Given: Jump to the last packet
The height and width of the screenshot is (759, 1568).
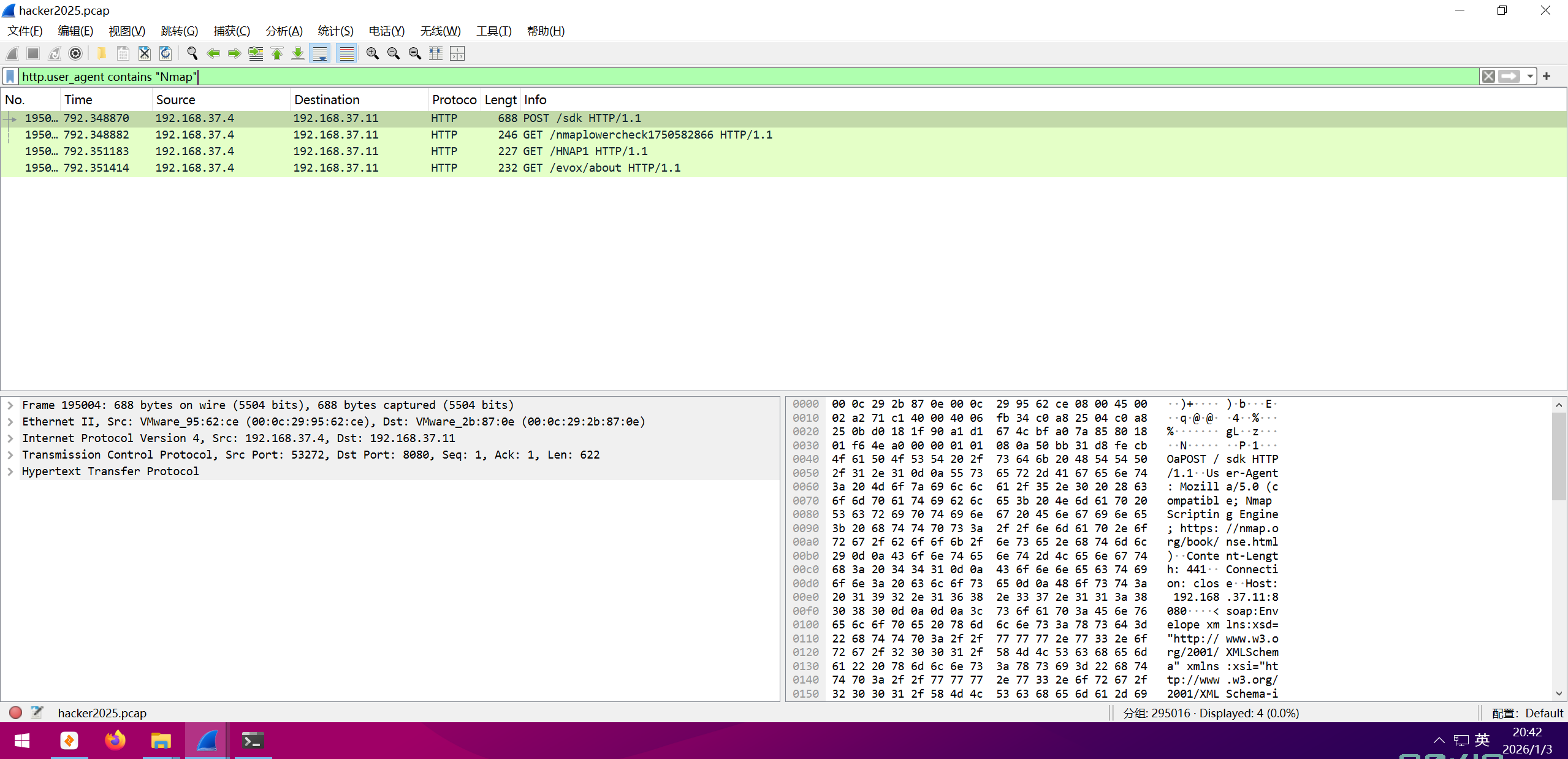Looking at the screenshot, I should coord(298,54).
